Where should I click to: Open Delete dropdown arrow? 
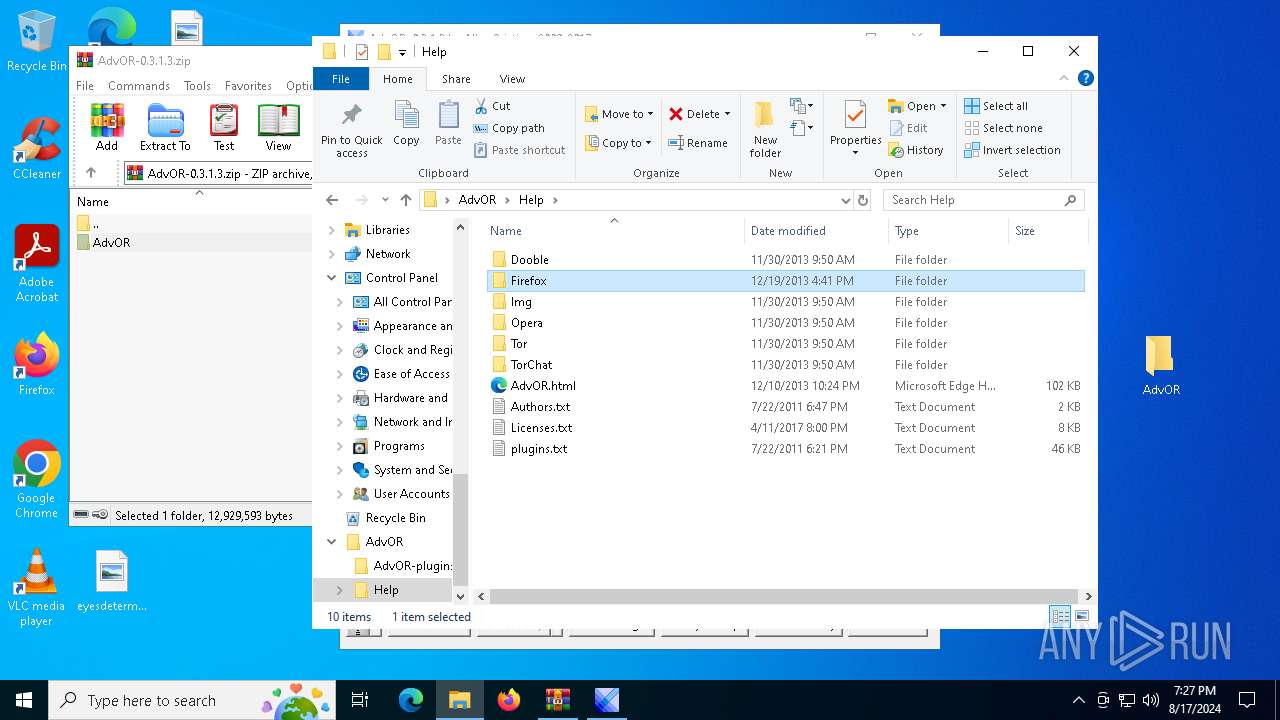tap(727, 114)
